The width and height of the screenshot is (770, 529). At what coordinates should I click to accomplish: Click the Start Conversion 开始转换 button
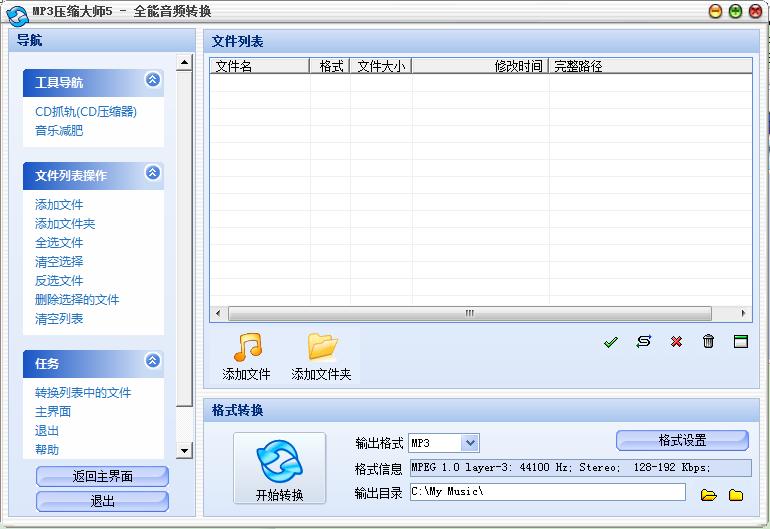coord(279,468)
